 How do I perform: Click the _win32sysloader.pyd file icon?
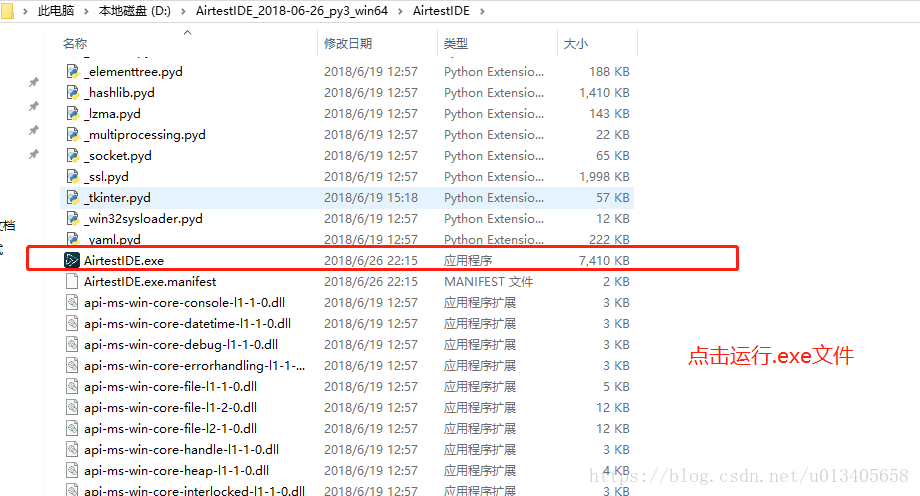(73, 218)
